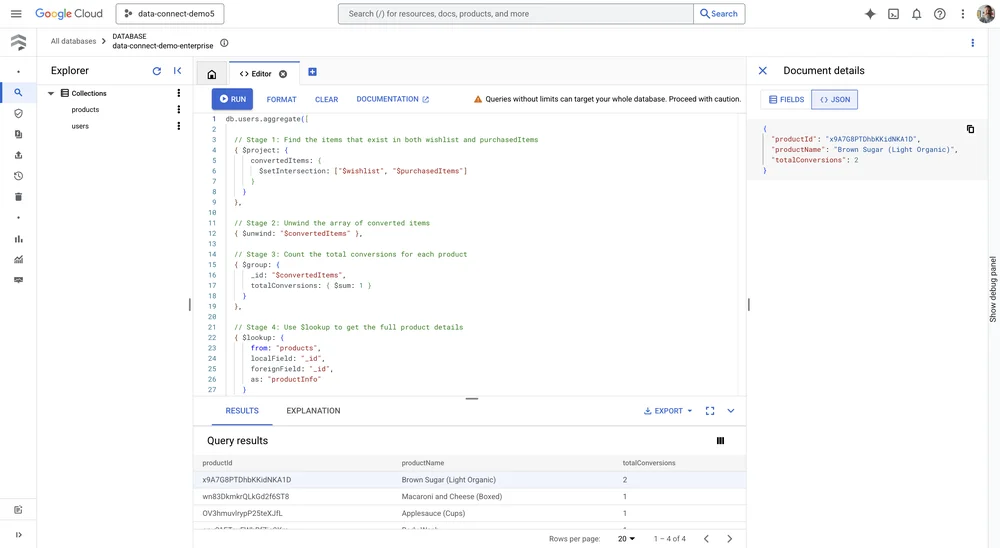The image size is (1000, 548).
Task: Switch document details to JSON view
Action: [x=835, y=100]
